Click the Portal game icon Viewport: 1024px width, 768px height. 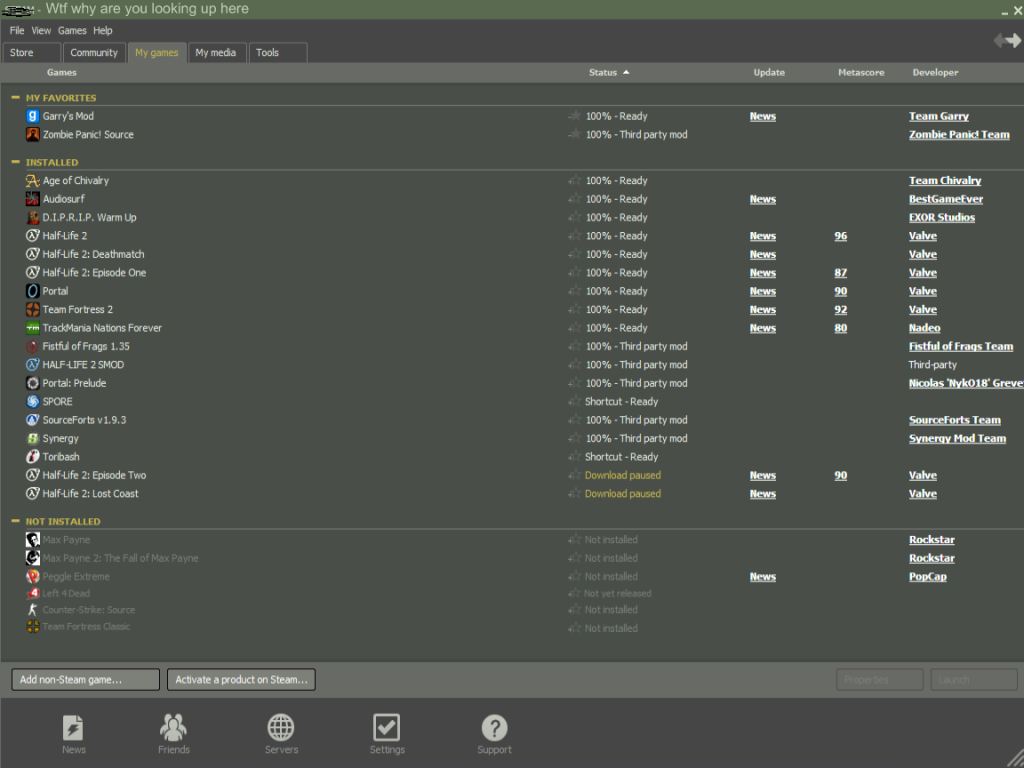click(x=33, y=291)
